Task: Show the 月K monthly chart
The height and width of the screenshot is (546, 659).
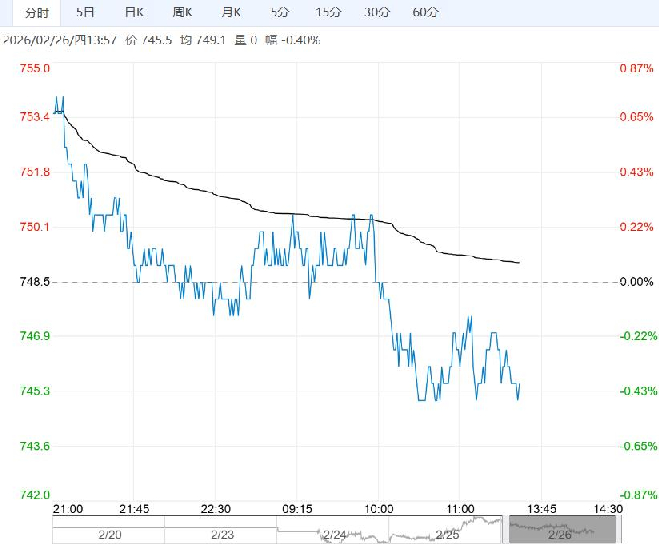Action: (x=231, y=13)
